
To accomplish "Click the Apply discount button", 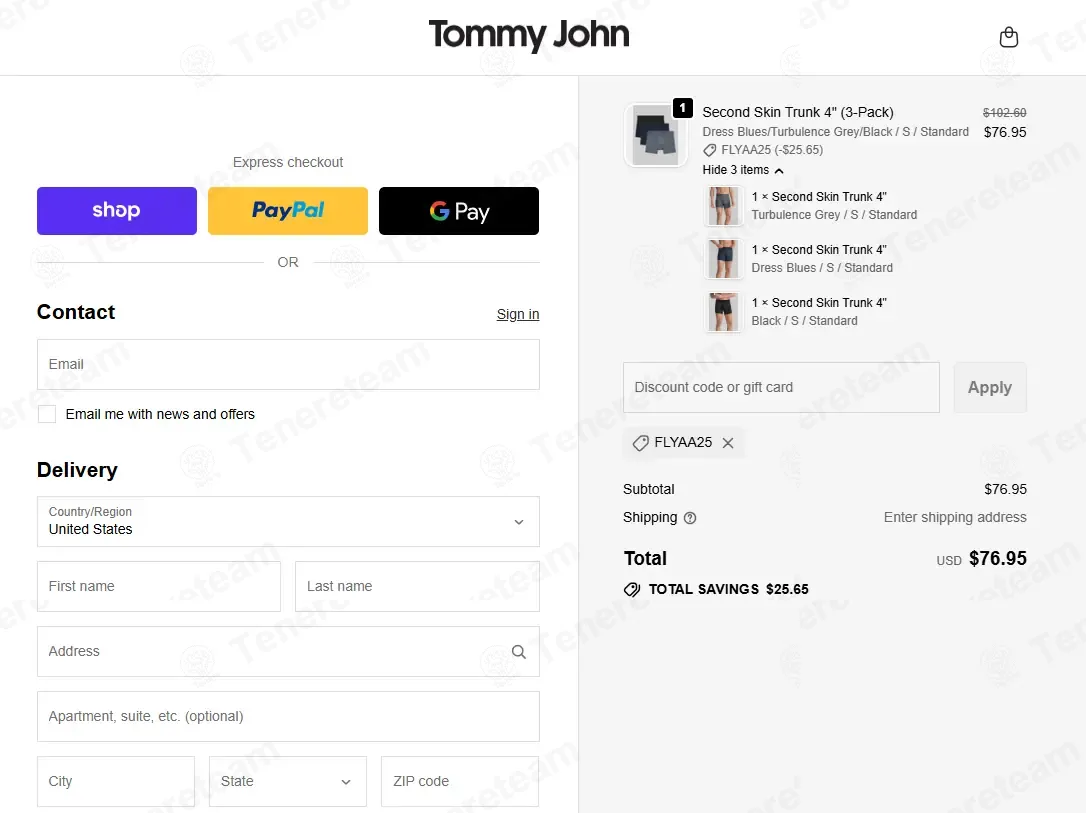I will pyautogui.click(x=990, y=388).
